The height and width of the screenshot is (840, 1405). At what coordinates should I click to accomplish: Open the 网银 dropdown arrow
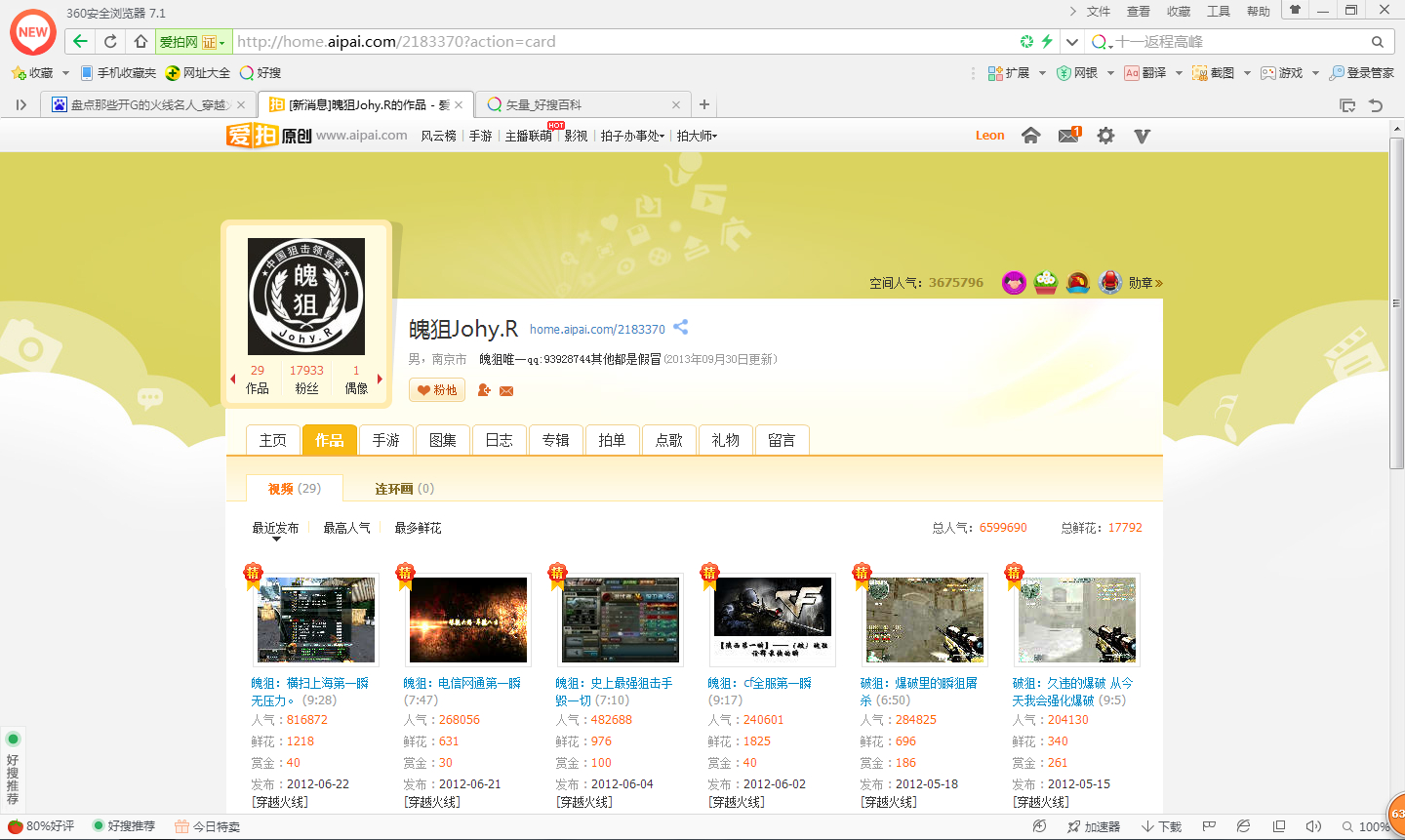[1110, 73]
